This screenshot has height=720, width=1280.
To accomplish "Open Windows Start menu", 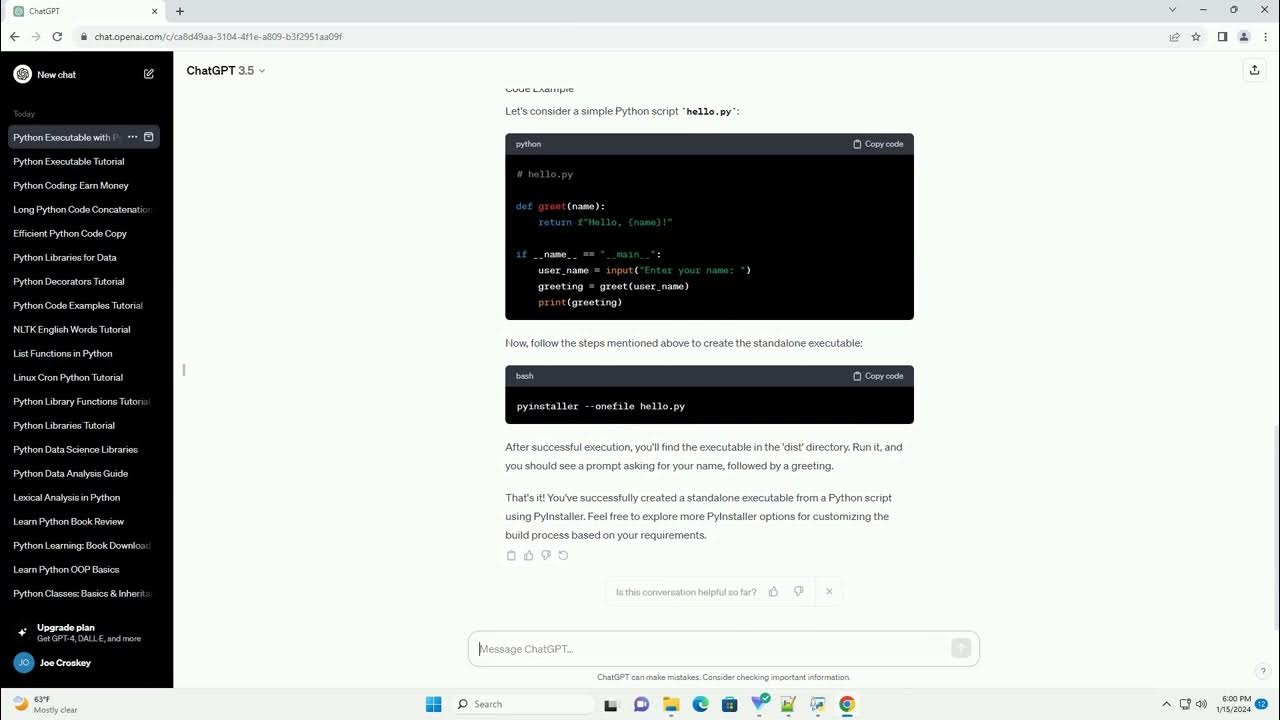I will click(x=433, y=704).
